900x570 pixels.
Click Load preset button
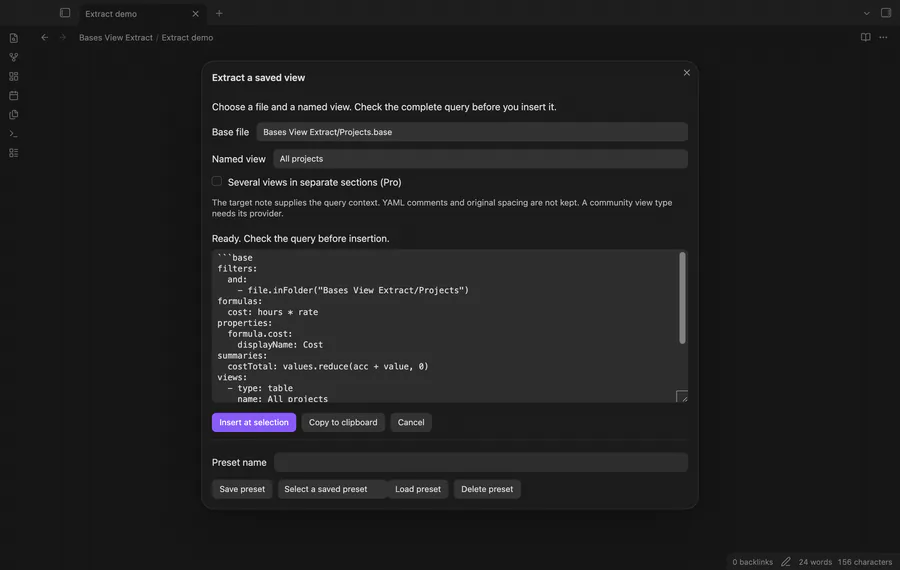coord(418,489)
